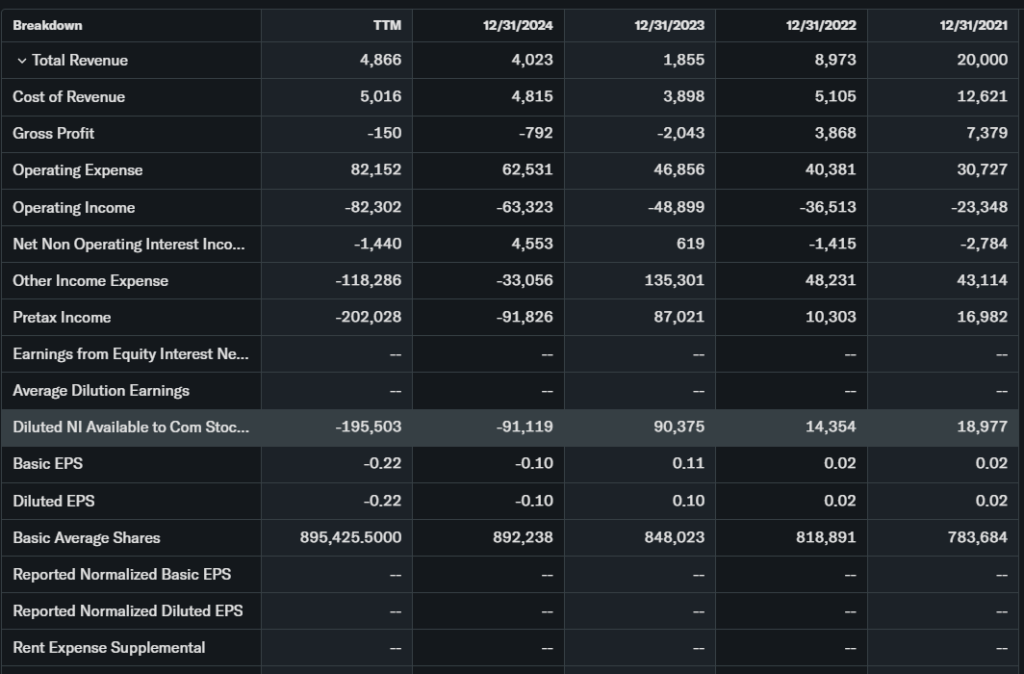Select the 12/31/2023 column header
This screenshot has width=1024, height=674.
click(x=669, y=25)
